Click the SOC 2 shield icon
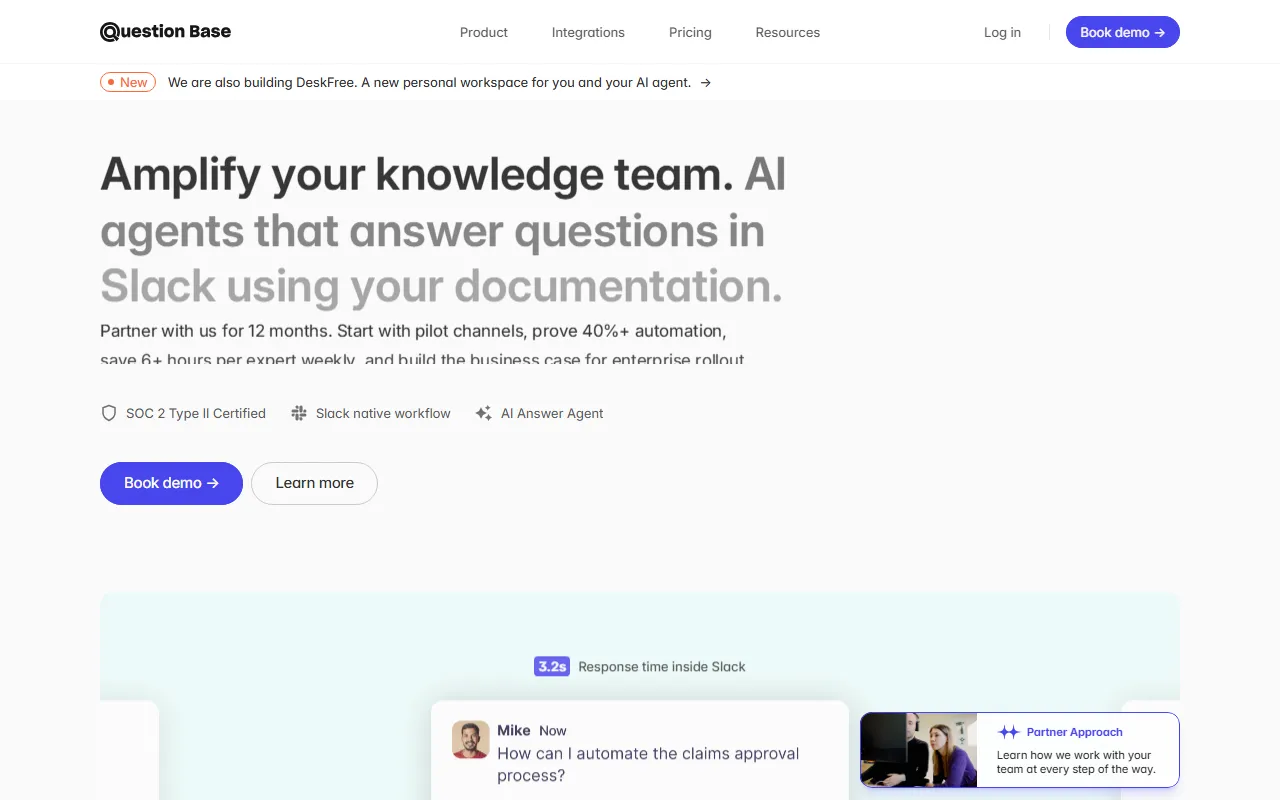This screenshot has width=1280, height=800. (109, 413)
